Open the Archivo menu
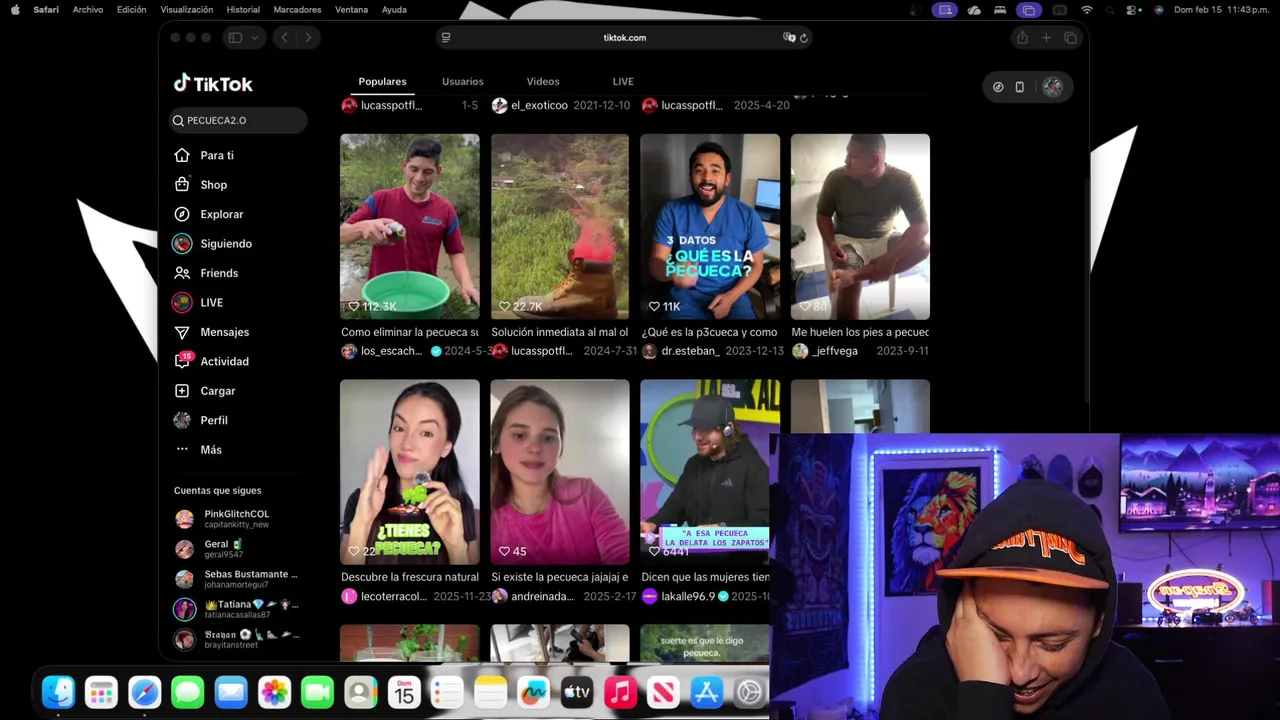 click(88, 10)
